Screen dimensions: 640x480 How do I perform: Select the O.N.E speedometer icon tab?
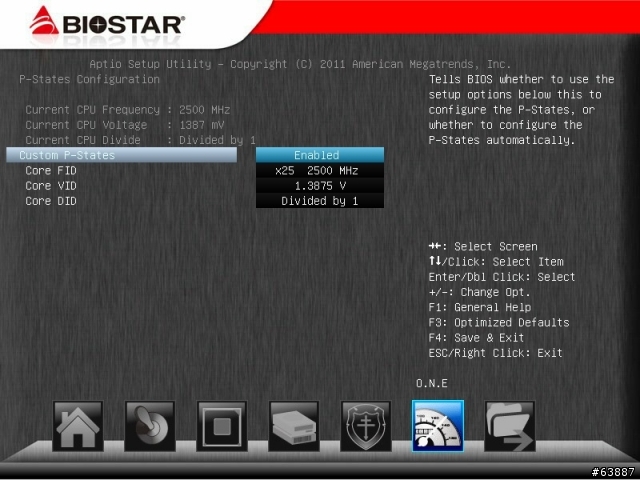(438, 426)
